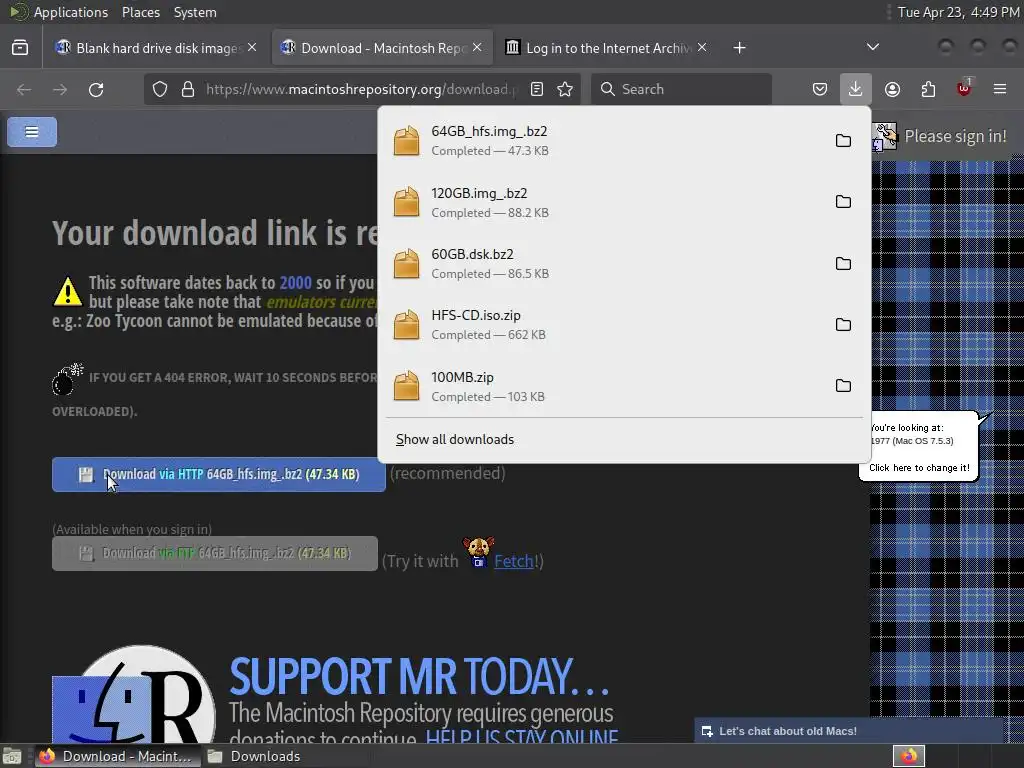Screen dimensions: 1024x768
Task: Open new tab with plus icon
Action: [x=739, y=48]
